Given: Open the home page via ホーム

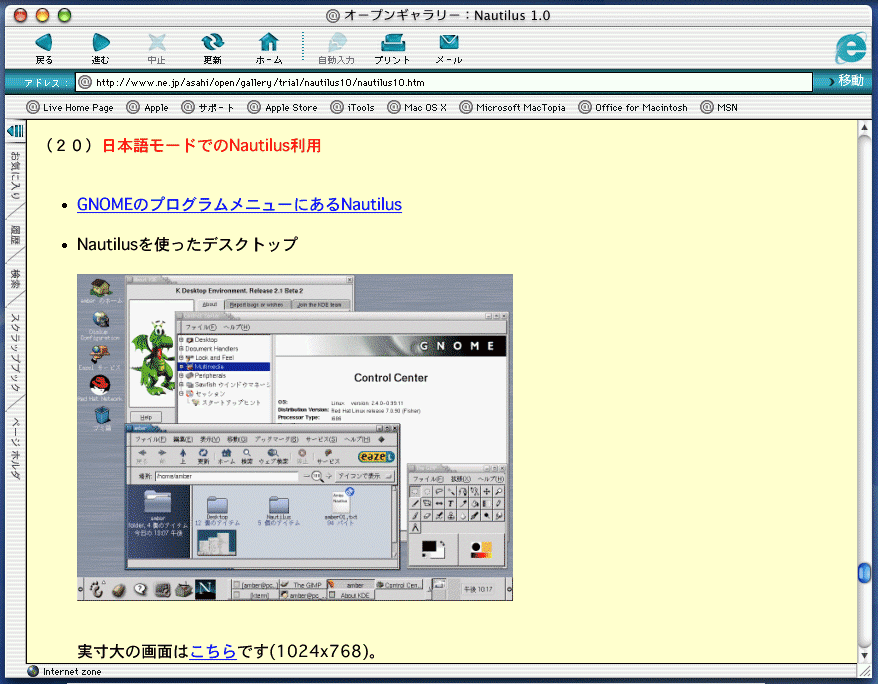Looking at the screenshot, I should click(269, 48).
